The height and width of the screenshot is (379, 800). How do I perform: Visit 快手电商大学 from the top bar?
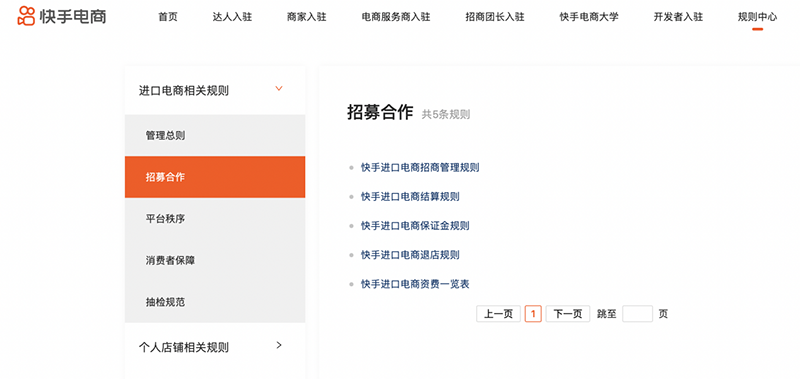[x=589, y=17]
